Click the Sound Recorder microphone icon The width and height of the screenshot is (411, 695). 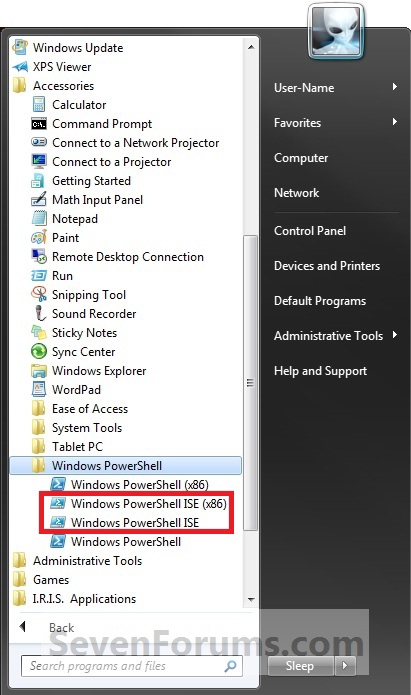click(40, 313)
